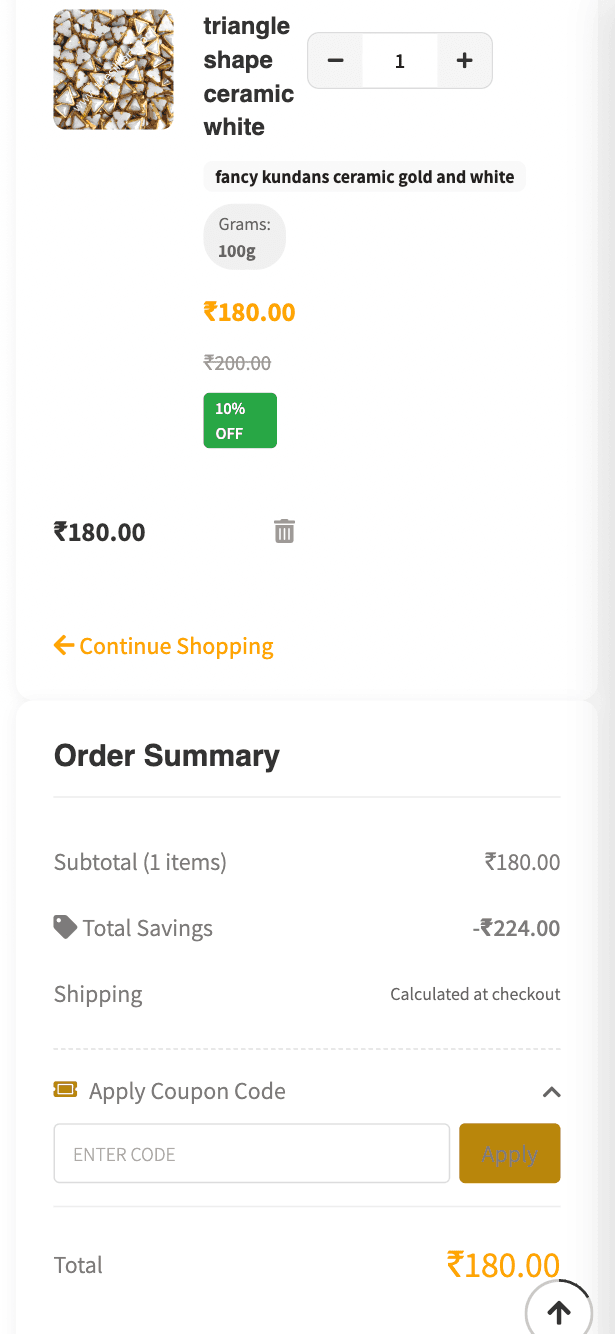
Task: Click the fancy kundans ceramic category tag
Action: (364, 177)
